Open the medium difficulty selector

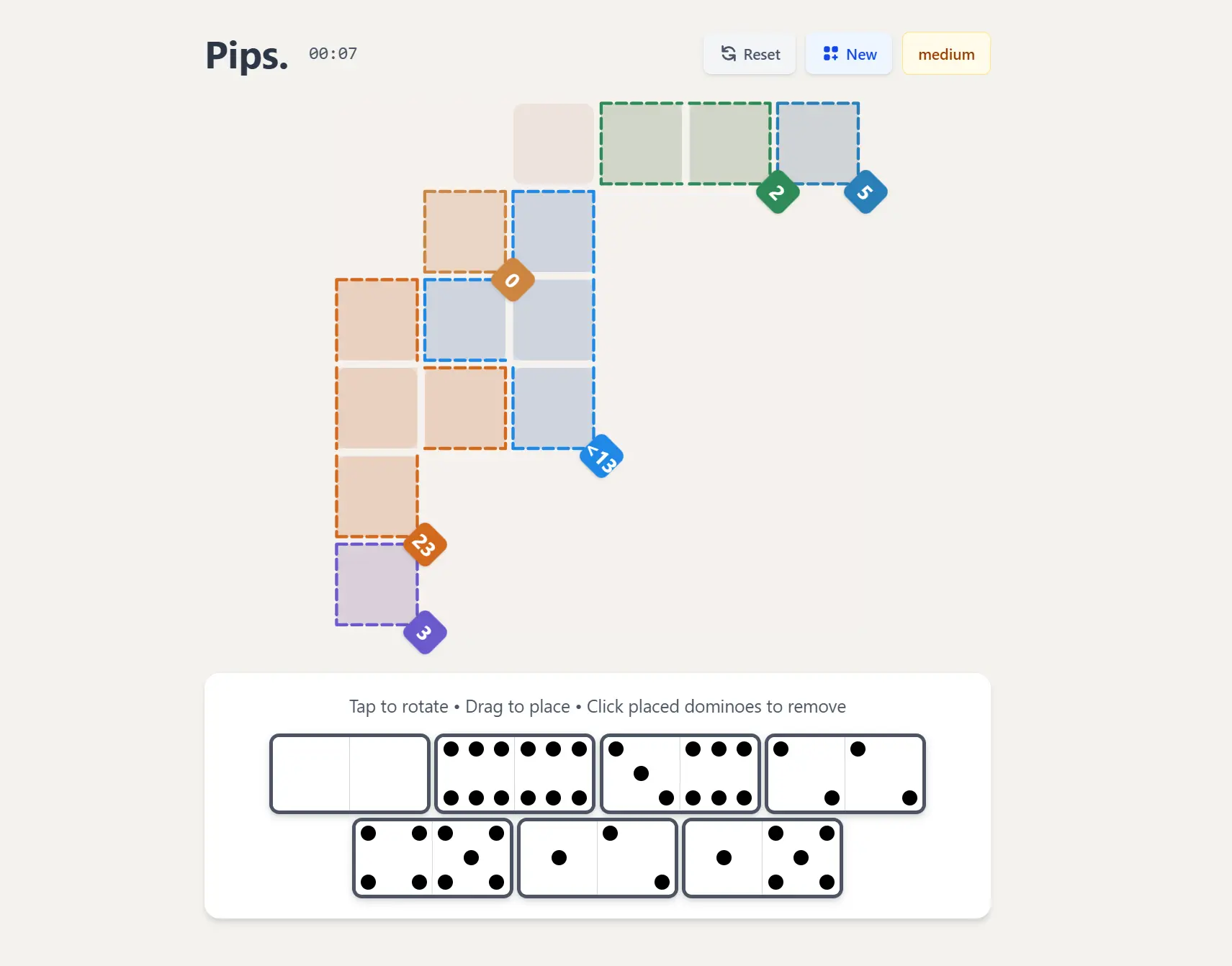click(x=945, y=53)
